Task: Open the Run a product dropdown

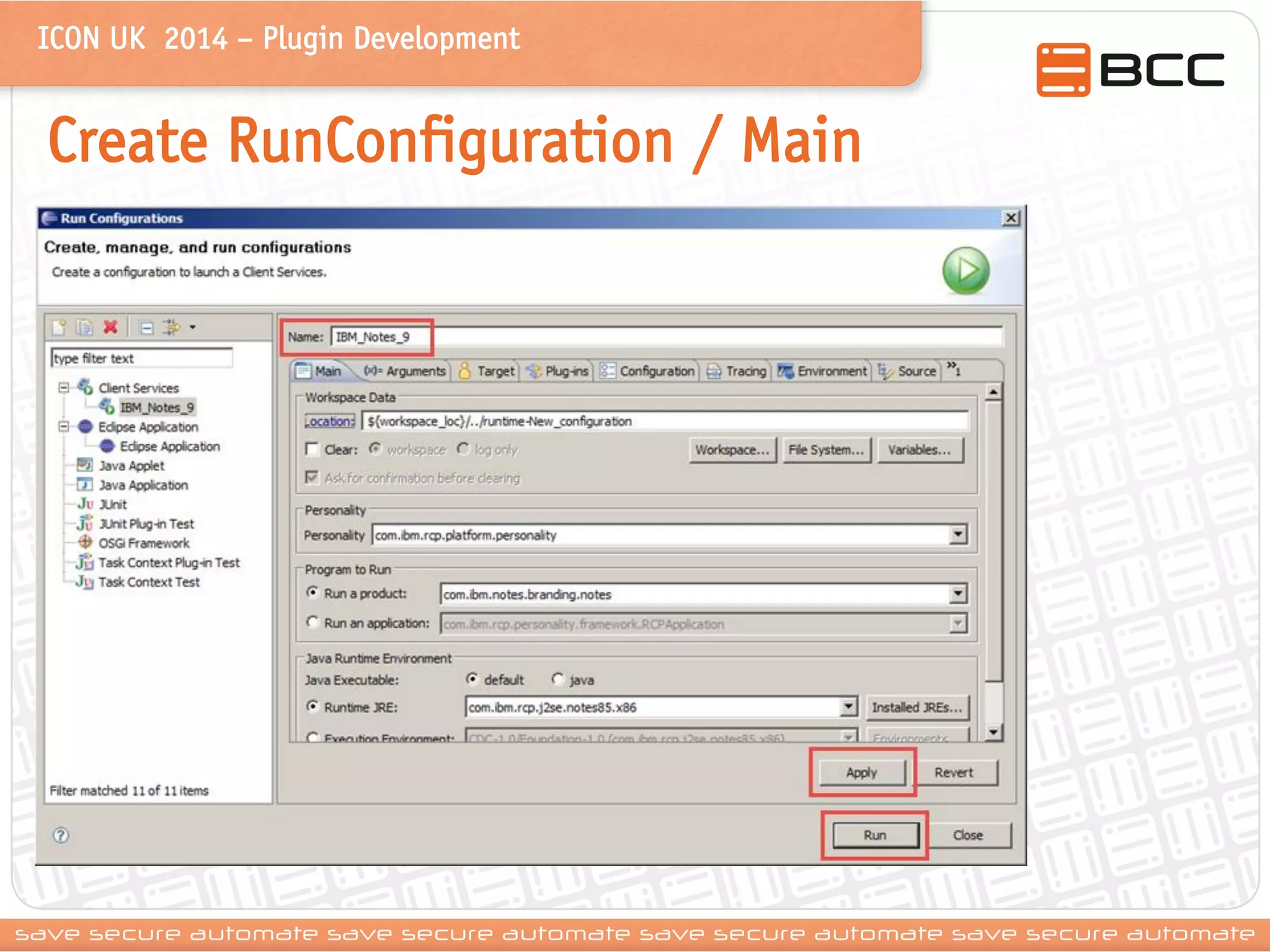Action: tap(958, 594)
